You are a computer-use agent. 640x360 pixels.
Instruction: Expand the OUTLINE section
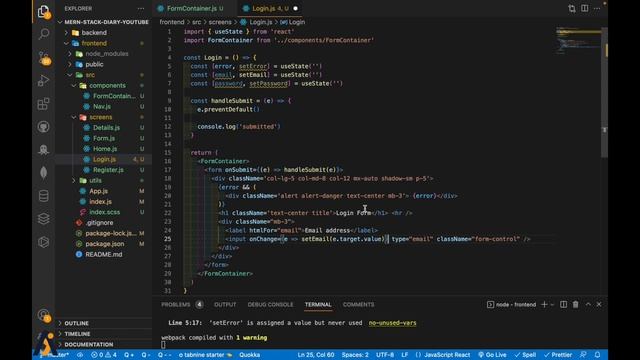[76, 323]
